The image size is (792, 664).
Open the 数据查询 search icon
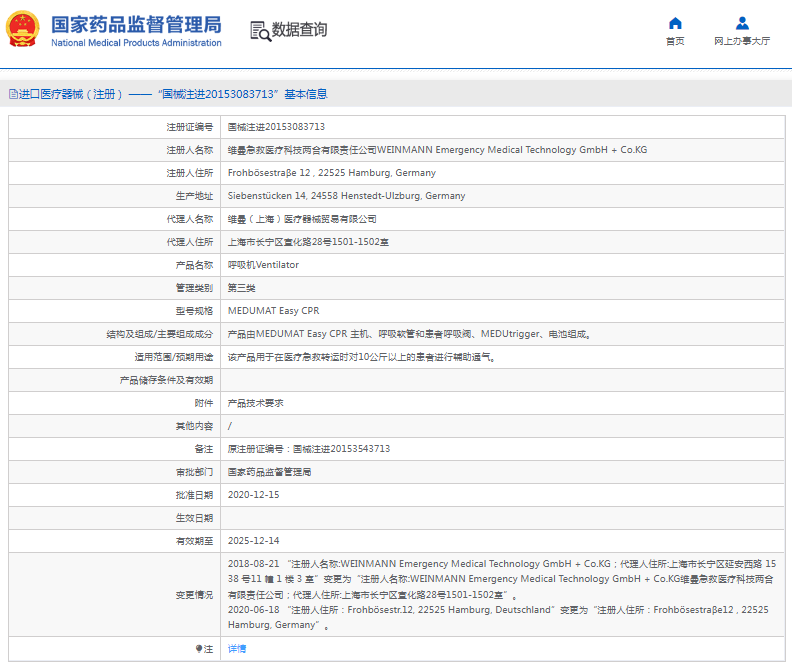point(261,31)
